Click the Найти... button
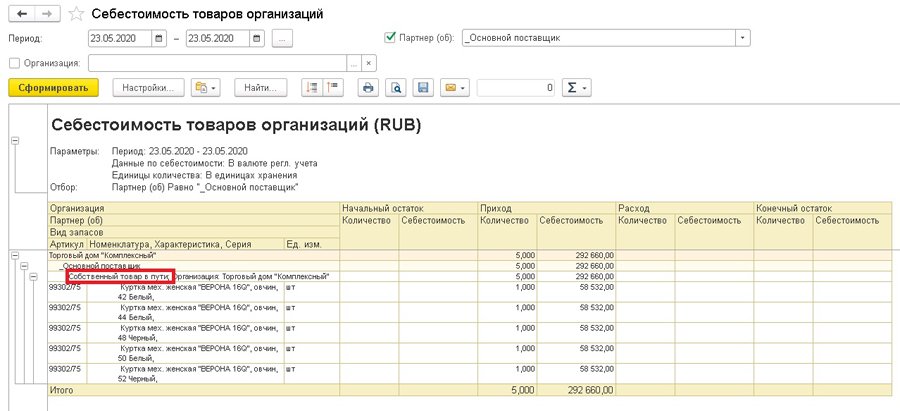This screenshot has width=900, height=411. click(261, 88)
